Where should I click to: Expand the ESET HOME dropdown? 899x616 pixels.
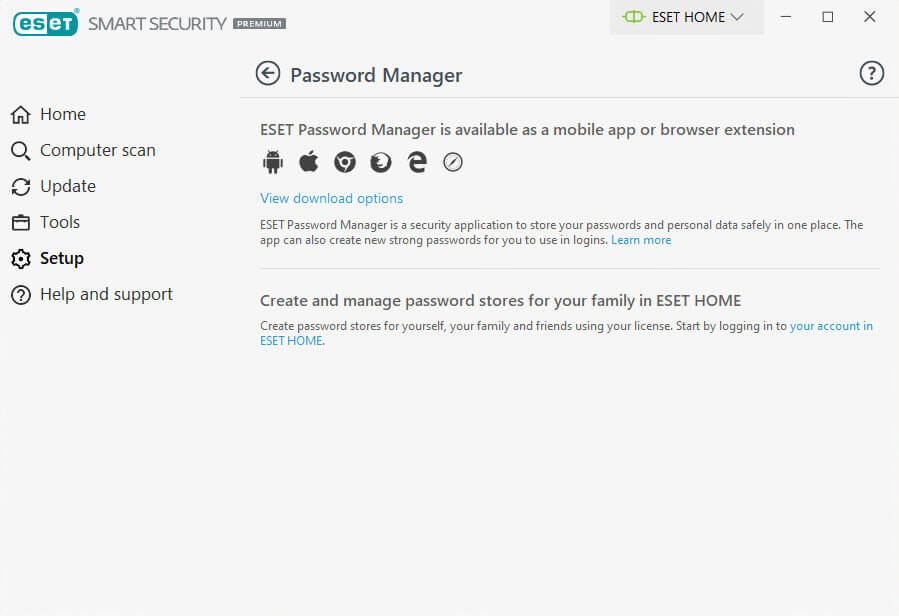[686, 17]
